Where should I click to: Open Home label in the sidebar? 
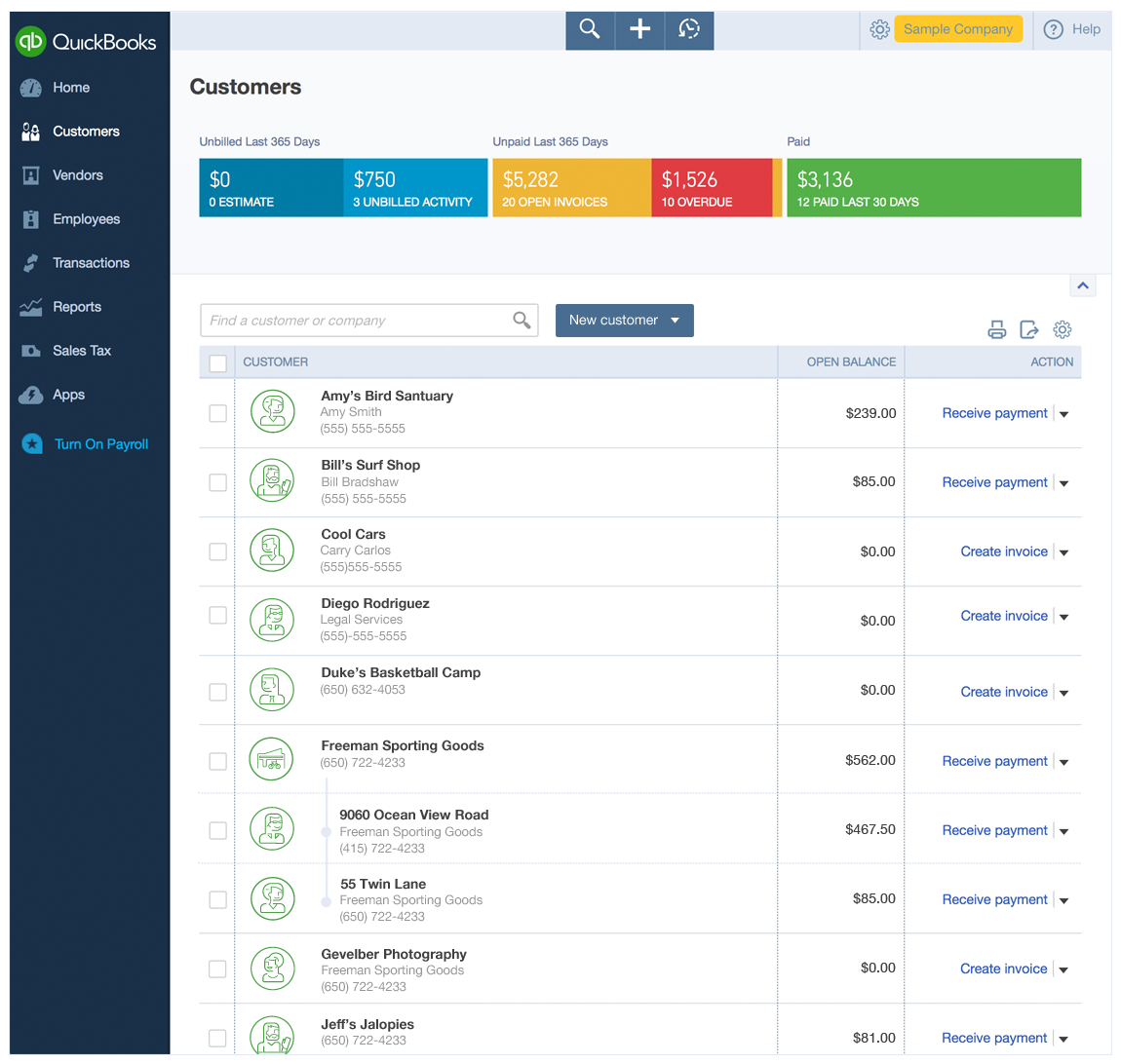71,88
